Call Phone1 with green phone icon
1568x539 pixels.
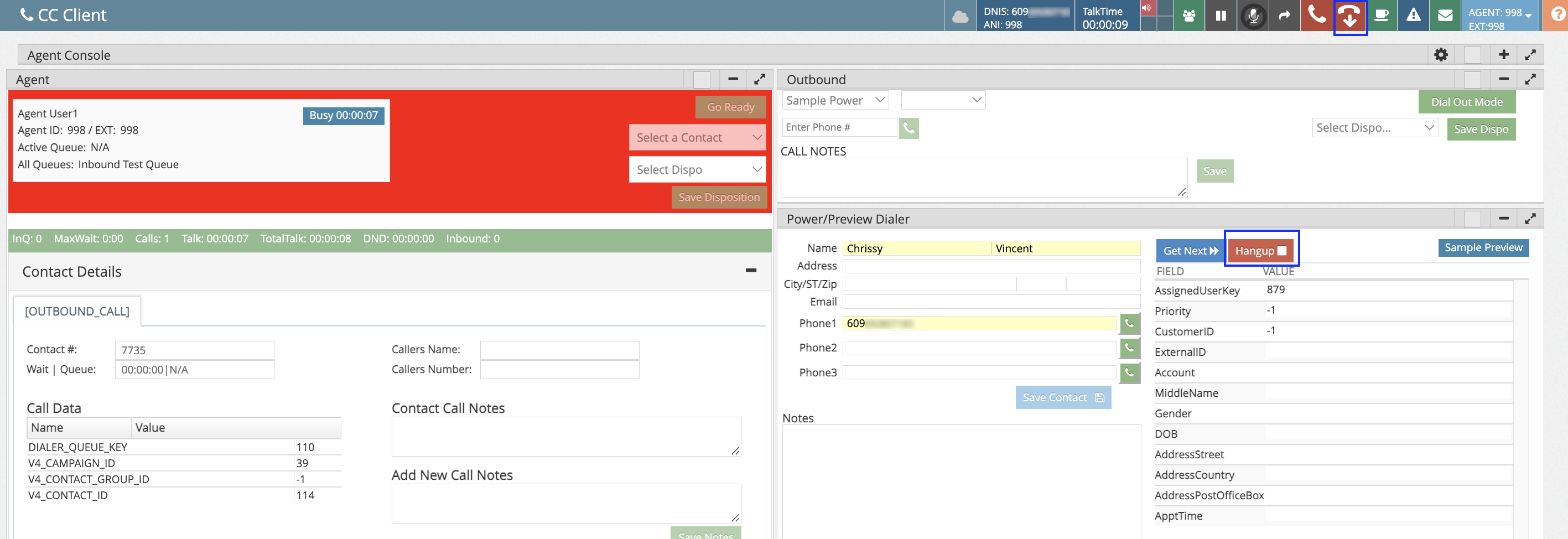coord(1129,323)
